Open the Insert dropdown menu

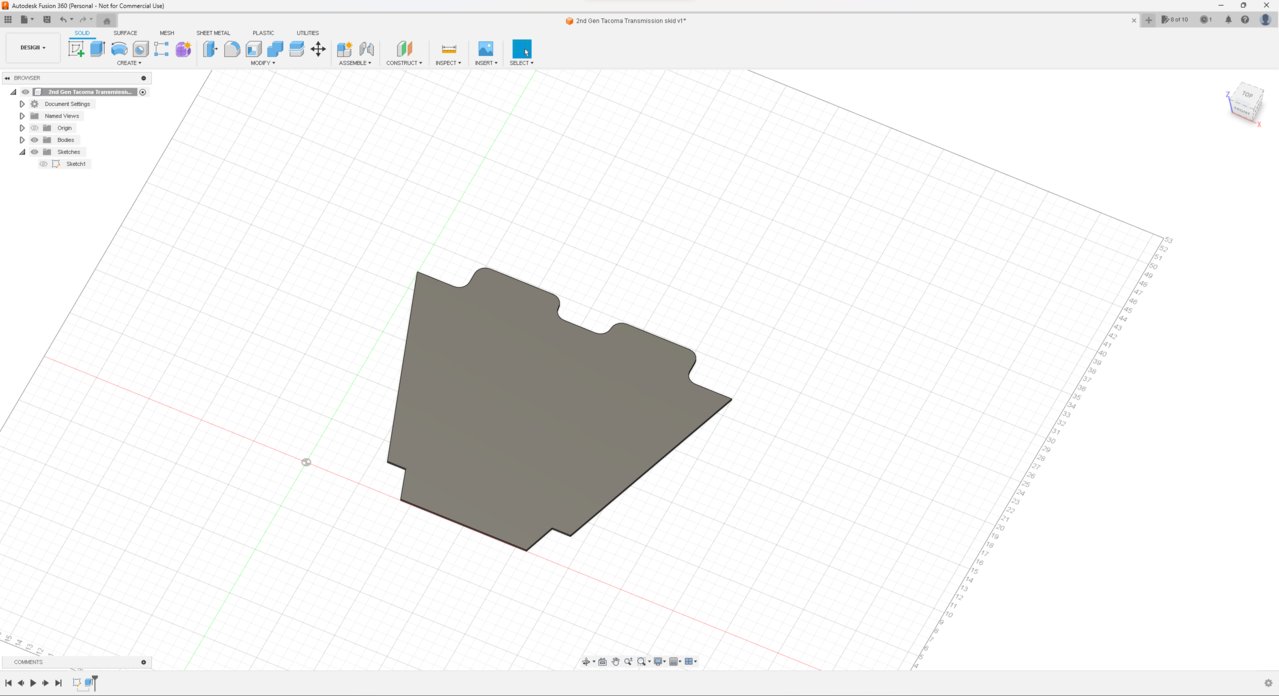pyautogui.click(x=486, y=63)
